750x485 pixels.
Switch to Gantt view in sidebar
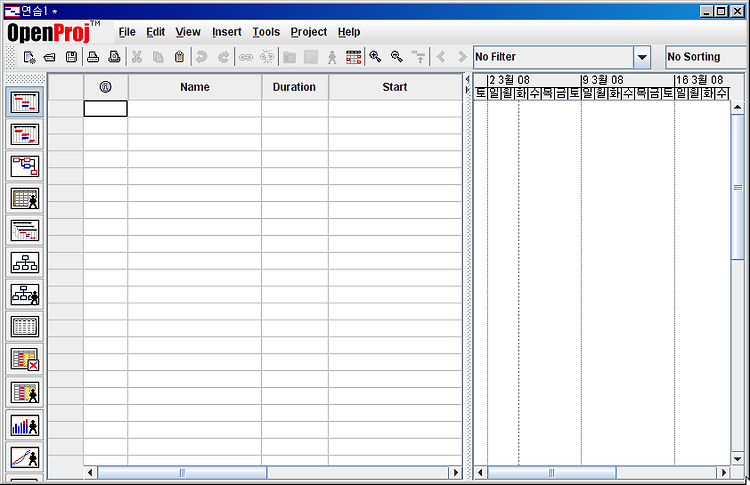tap(25, 102)
